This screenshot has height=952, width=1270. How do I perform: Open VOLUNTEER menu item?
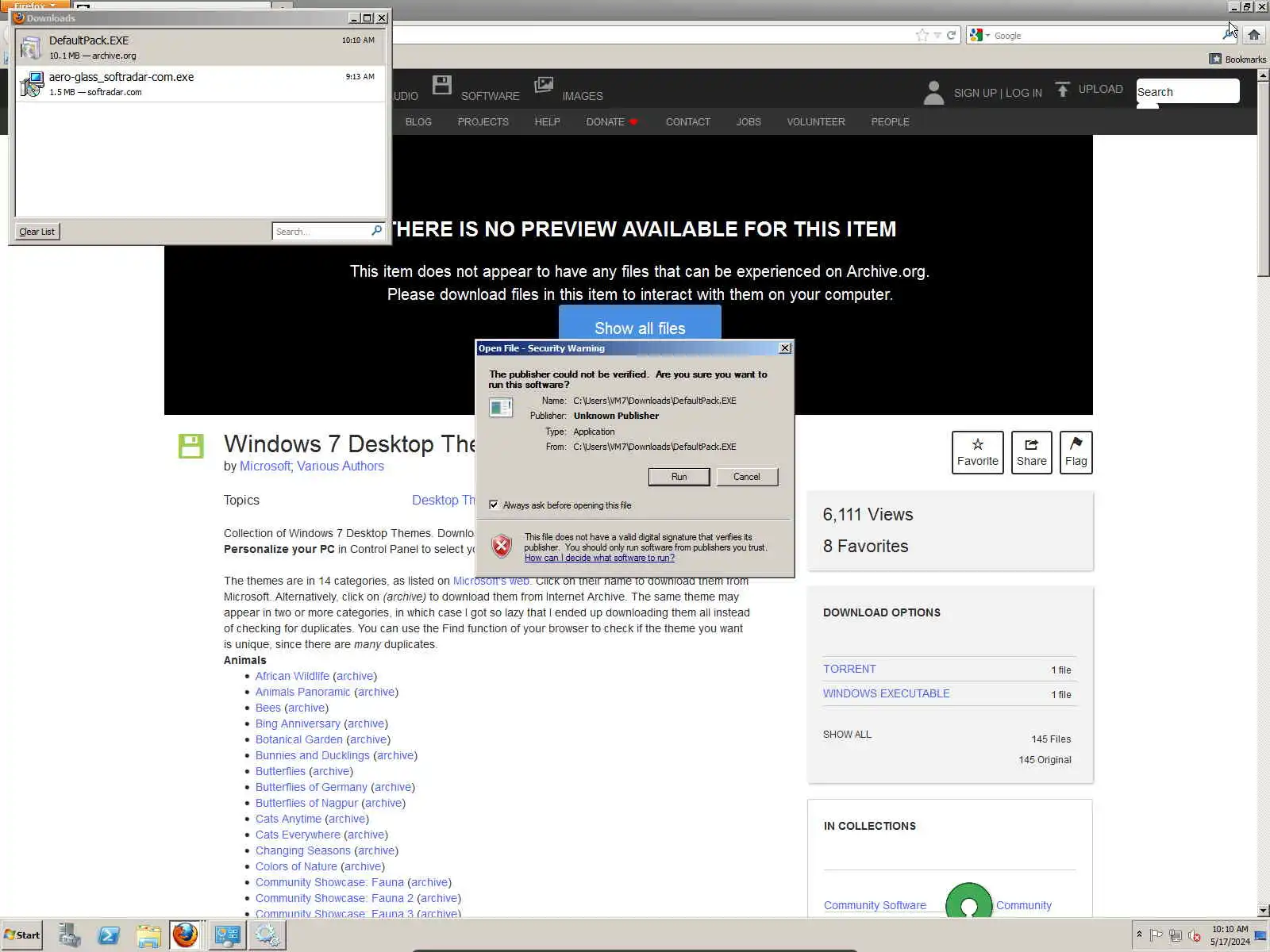tap(816, 121)
